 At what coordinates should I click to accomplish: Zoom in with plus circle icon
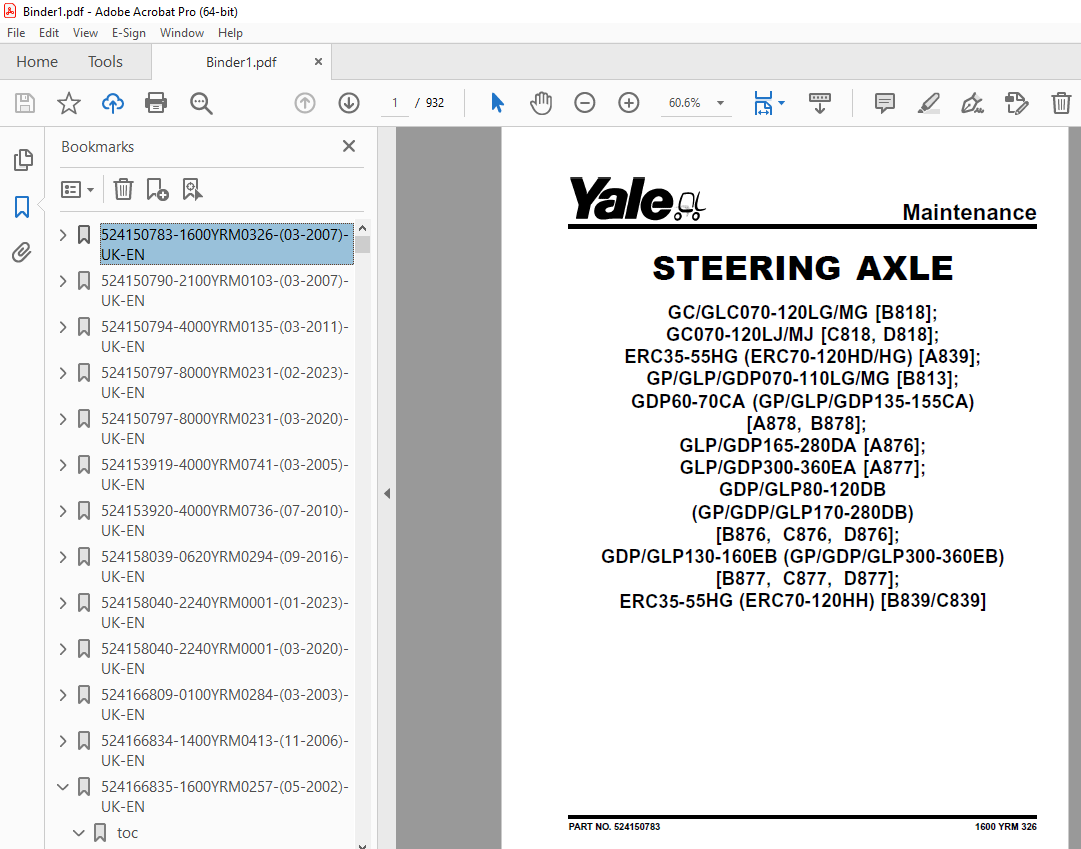pos(629,103)
